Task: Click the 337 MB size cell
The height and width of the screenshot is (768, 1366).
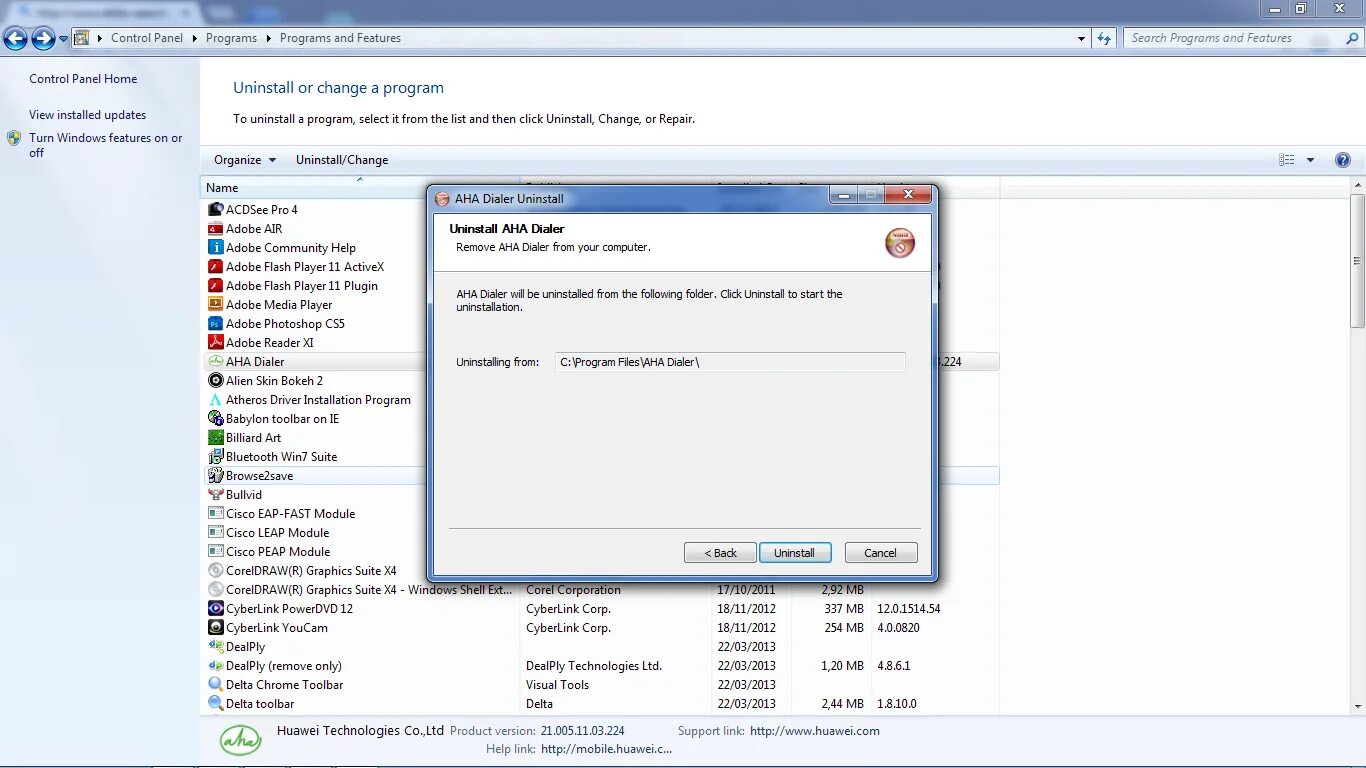Action: 844,609
